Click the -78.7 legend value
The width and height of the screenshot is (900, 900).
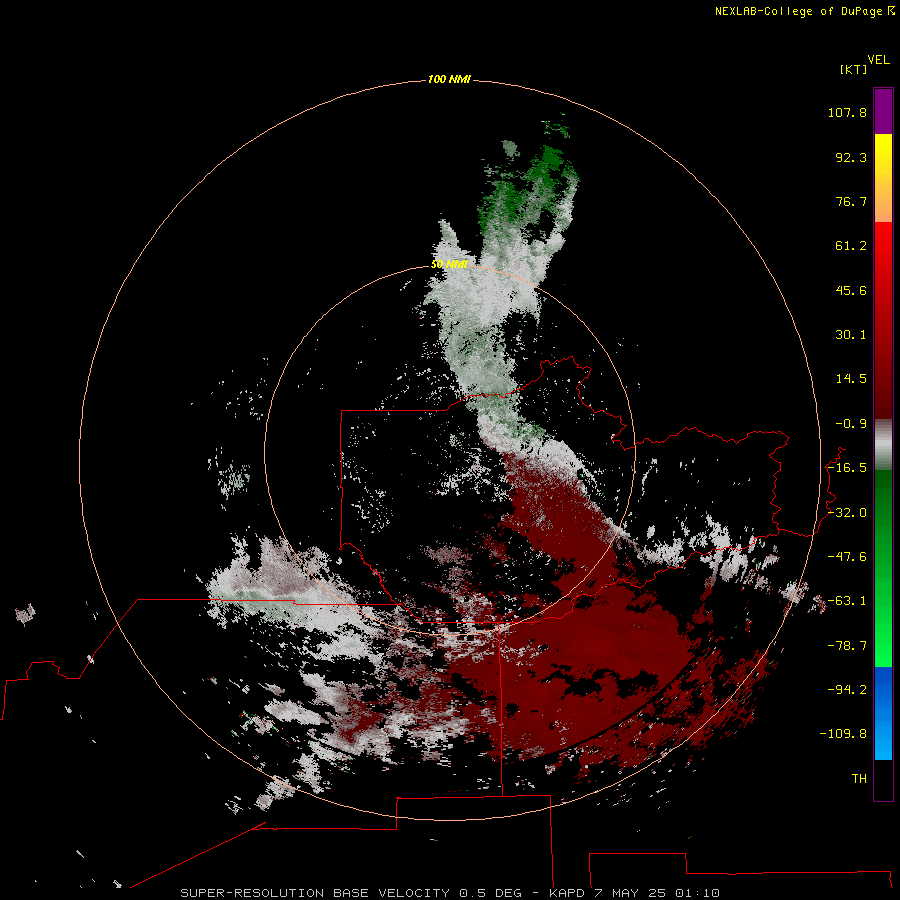(847, 646)
